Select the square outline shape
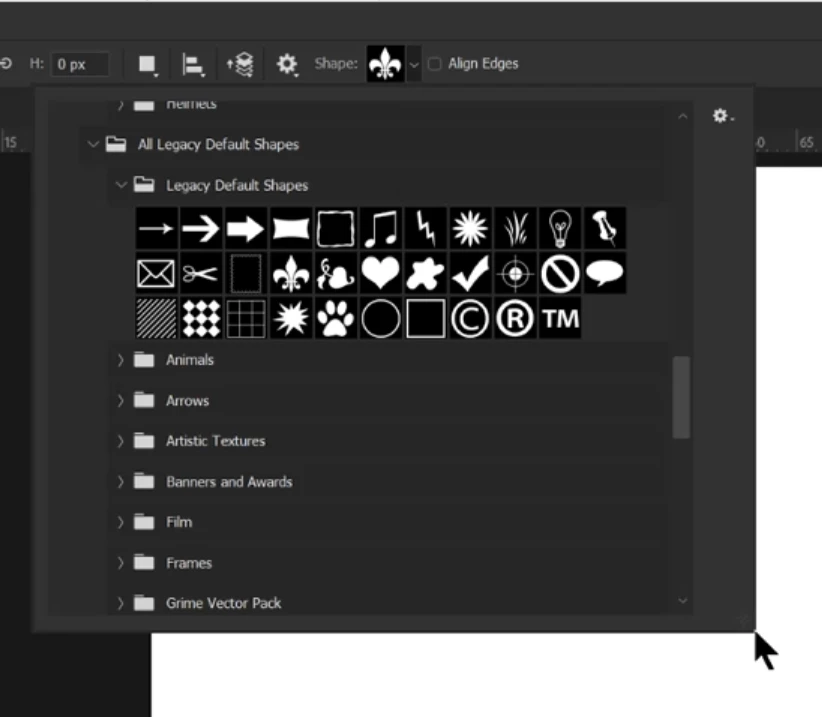 click(426, 318)
